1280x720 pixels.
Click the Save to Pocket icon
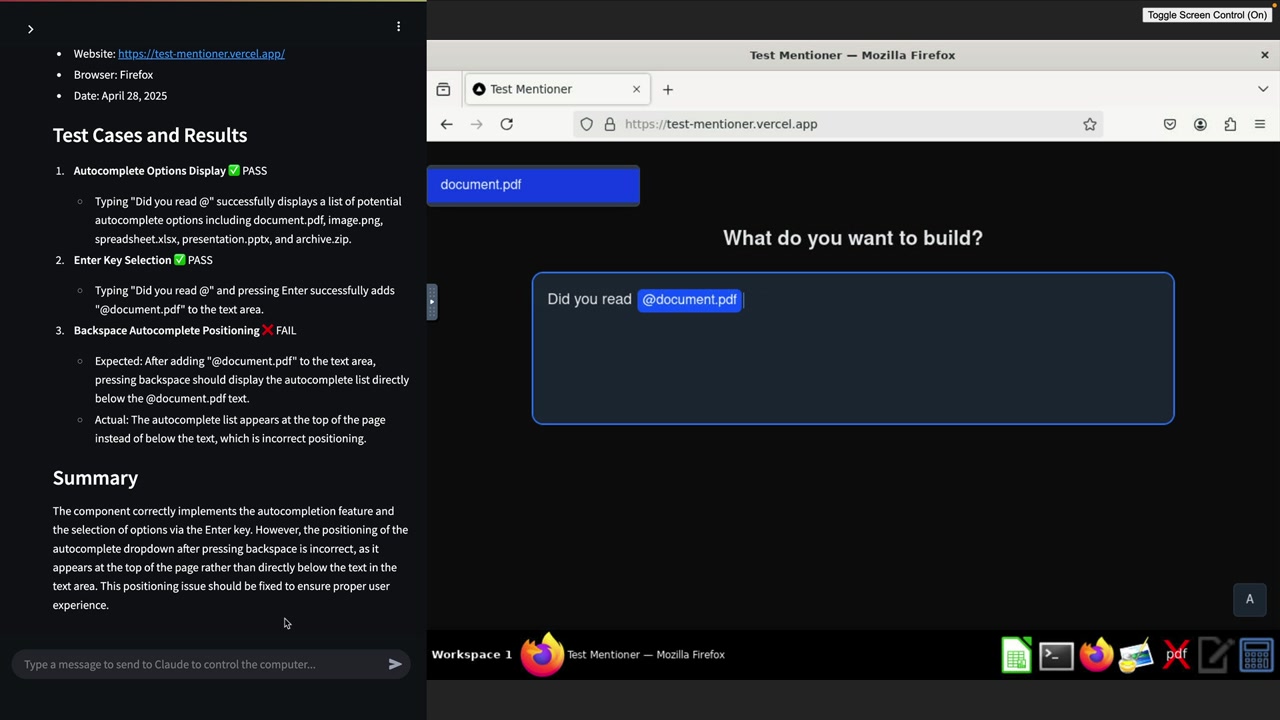(x=1170, y=124)
